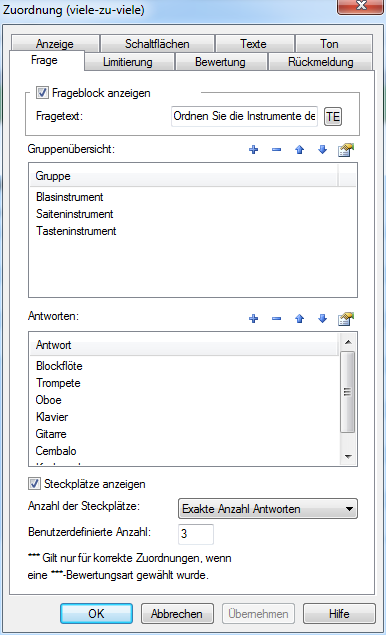
Task: Open the Schaltflächen tab
Action: [157, 43]
